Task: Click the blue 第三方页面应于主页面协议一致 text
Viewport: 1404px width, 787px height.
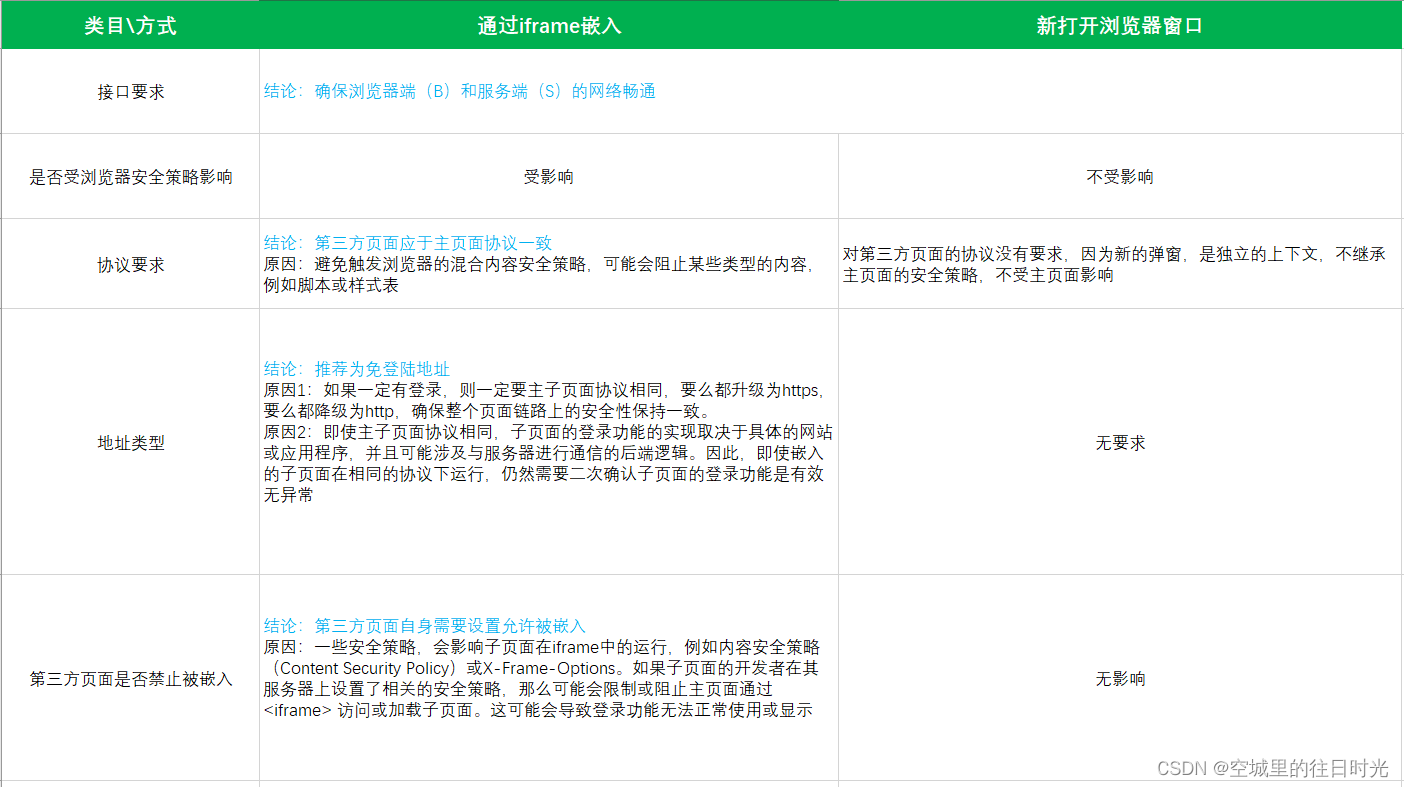Action: (408, 244)
